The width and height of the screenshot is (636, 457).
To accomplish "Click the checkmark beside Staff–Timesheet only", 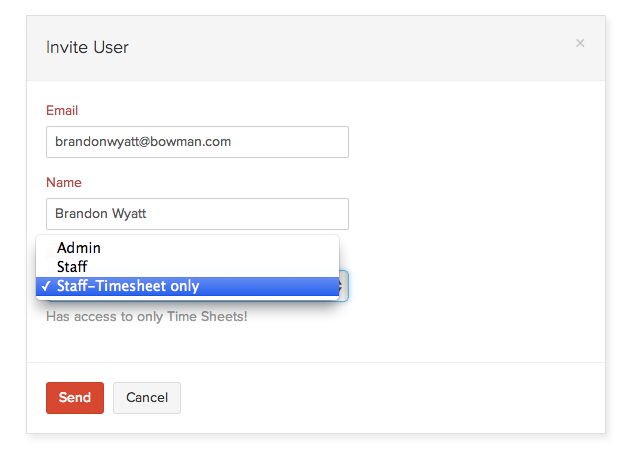I will pos(47,286).
